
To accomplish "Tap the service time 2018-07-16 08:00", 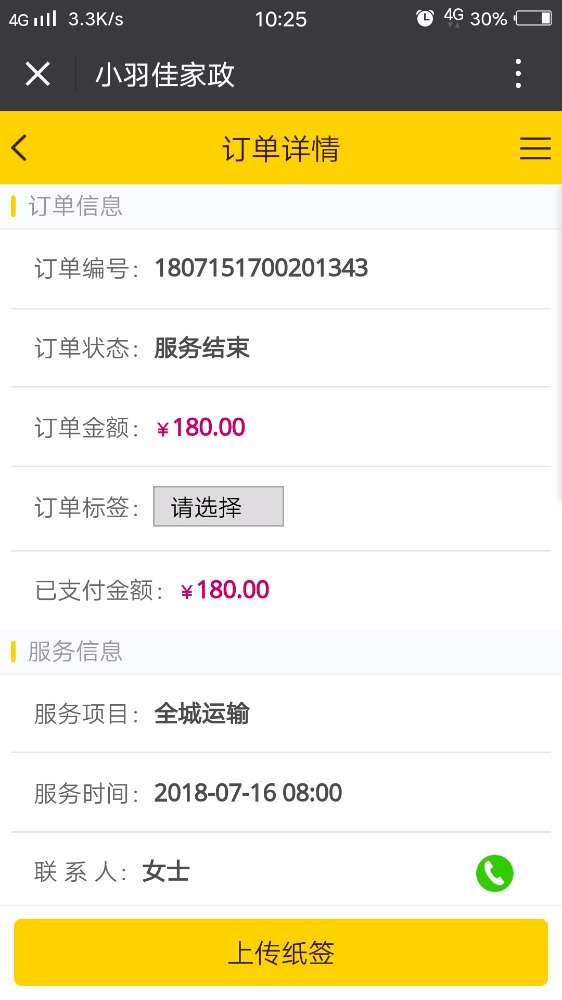I will (x=248, y=793).
